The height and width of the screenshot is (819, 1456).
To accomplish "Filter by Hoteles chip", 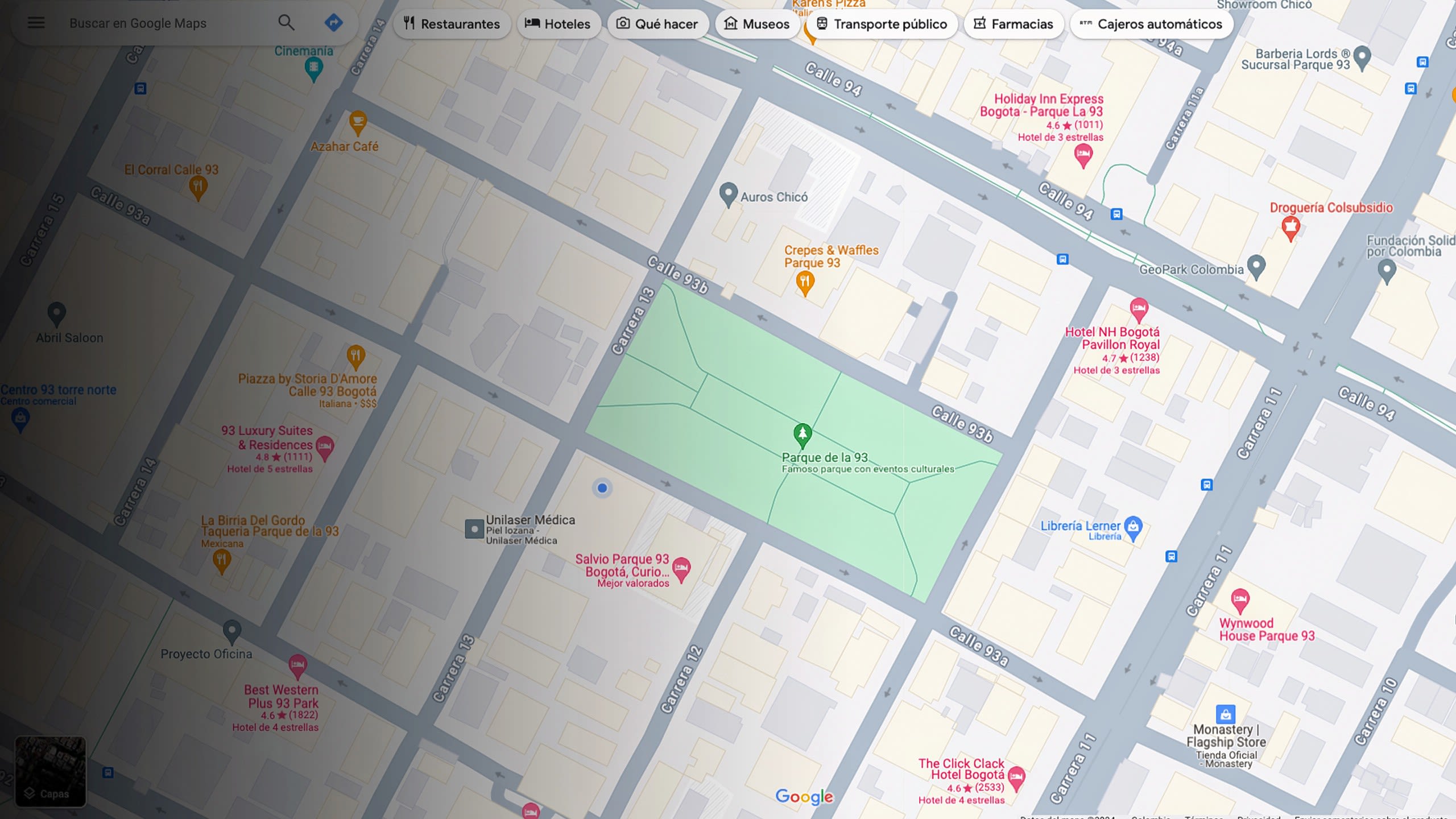I will click(x=558, y=24).
